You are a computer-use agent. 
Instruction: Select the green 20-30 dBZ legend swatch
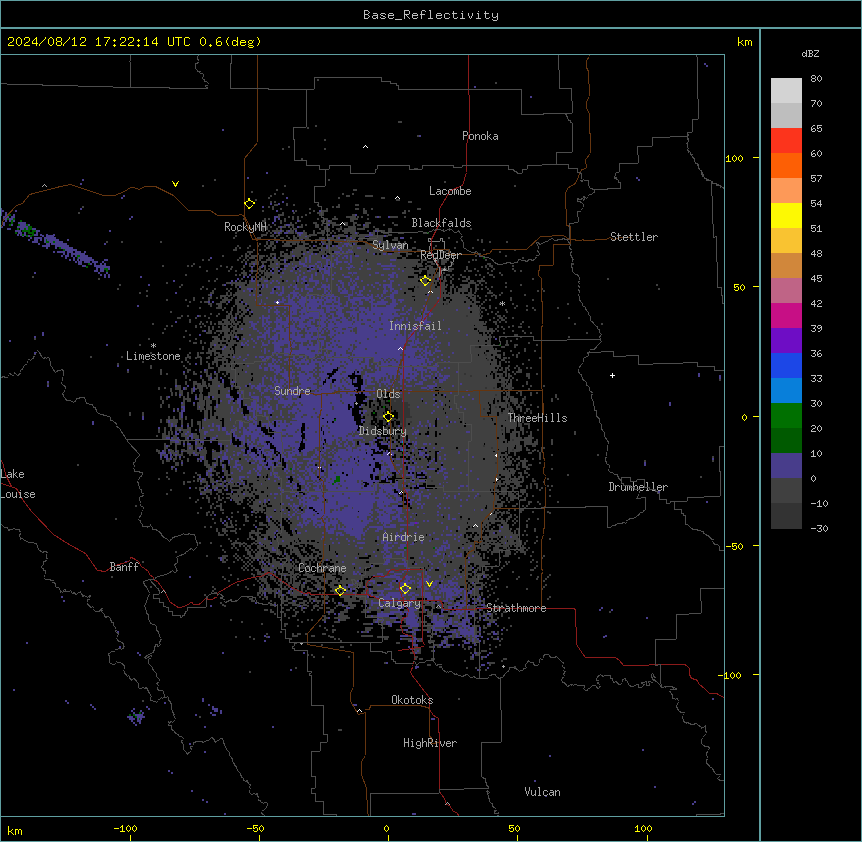coord(786,416)
